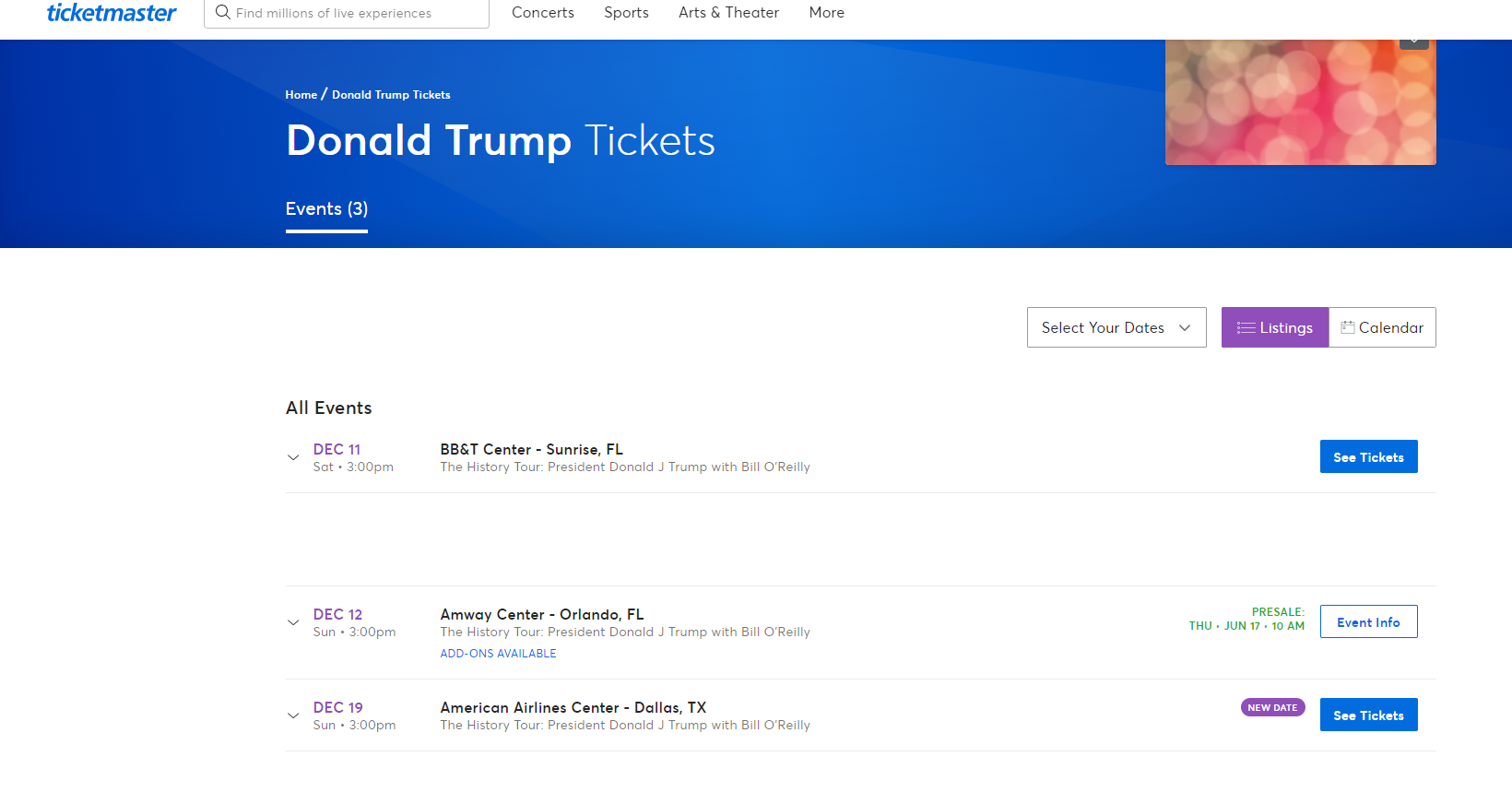The width and height of the screenshot is (1512, 804).
Task: Click the DEC 11 date label
Action: [337, 449]
